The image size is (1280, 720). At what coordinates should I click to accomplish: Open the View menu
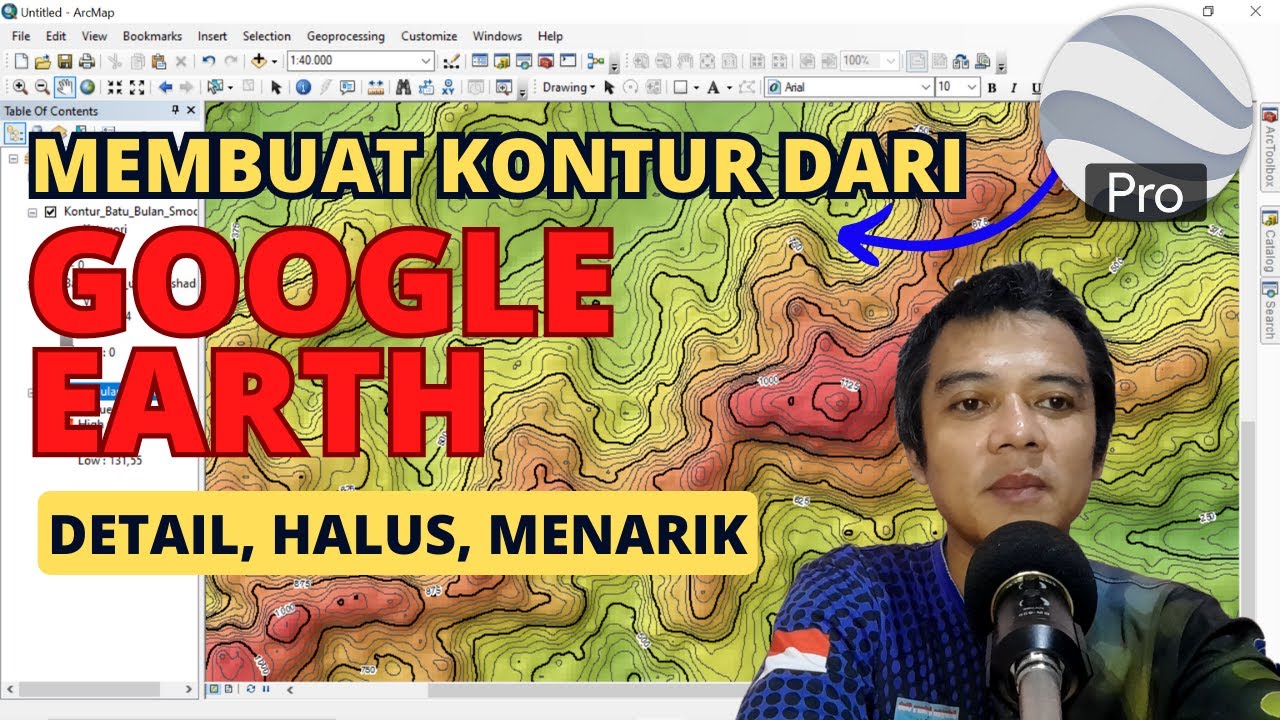94,36
